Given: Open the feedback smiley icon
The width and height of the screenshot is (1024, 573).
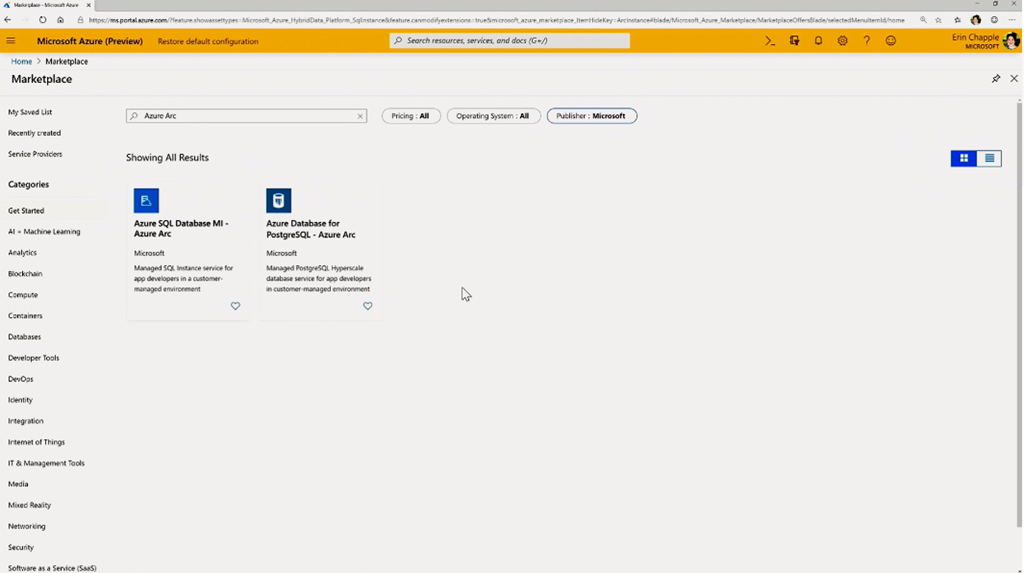Looking at the screenshot, I should pyautogui.click(x=890, y=41).
